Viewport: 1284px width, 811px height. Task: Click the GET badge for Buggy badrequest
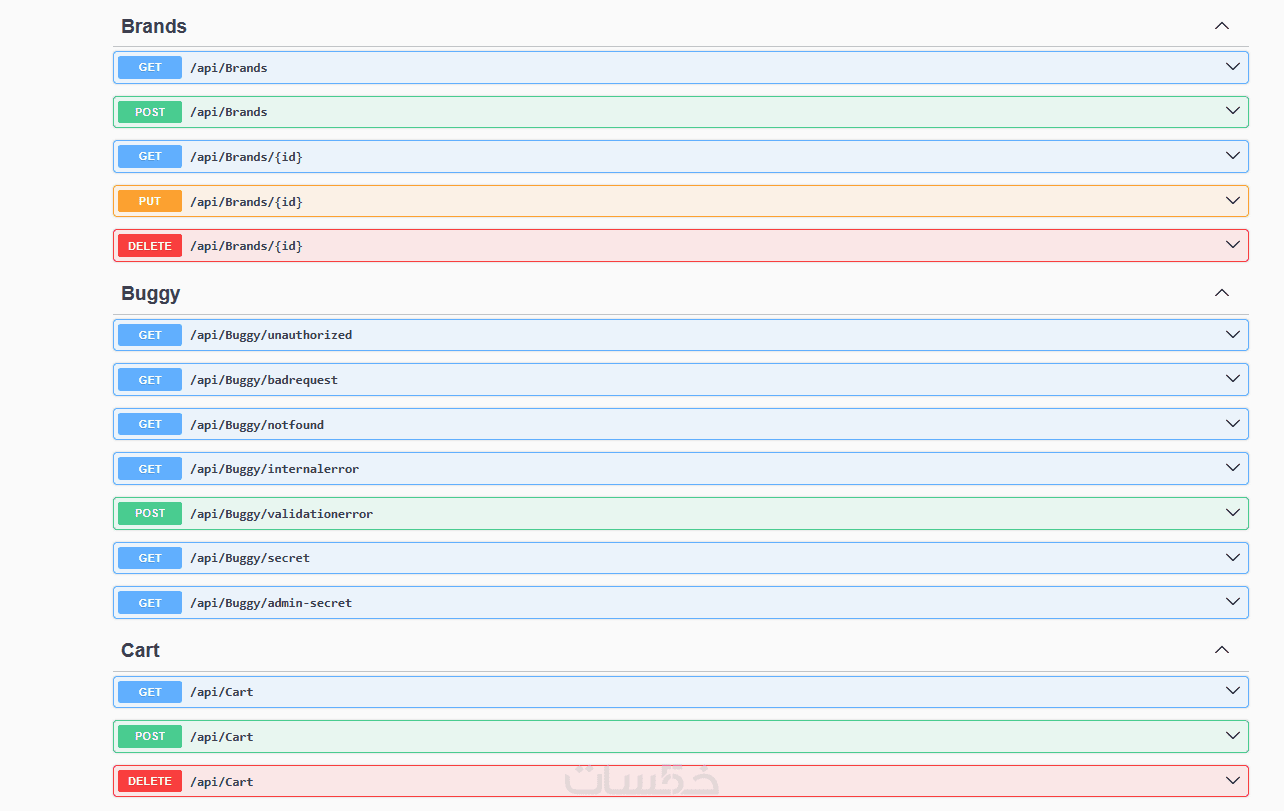[150, 380]
